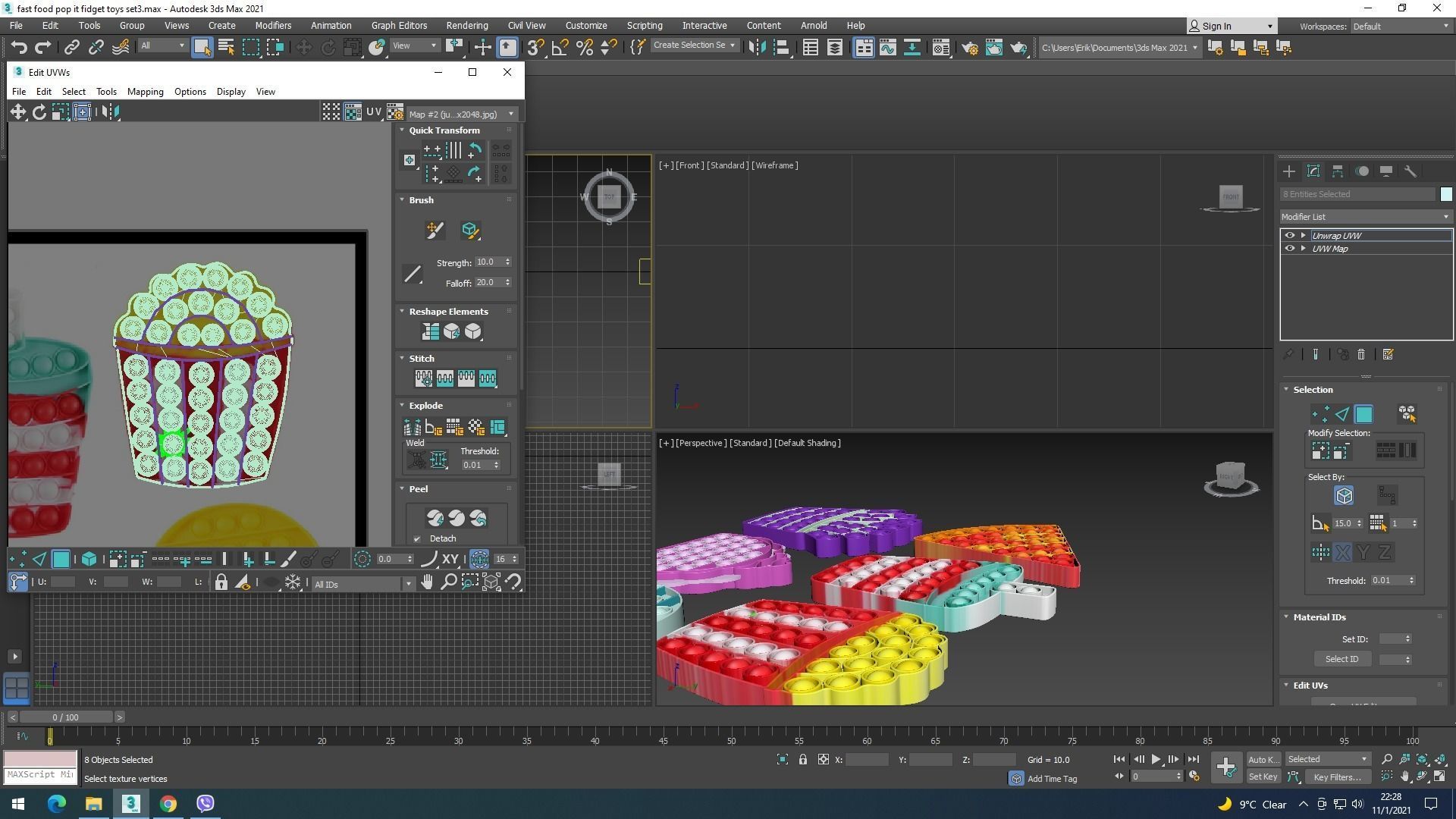Open the Map #2 texture dropdown

coord(461,115)
